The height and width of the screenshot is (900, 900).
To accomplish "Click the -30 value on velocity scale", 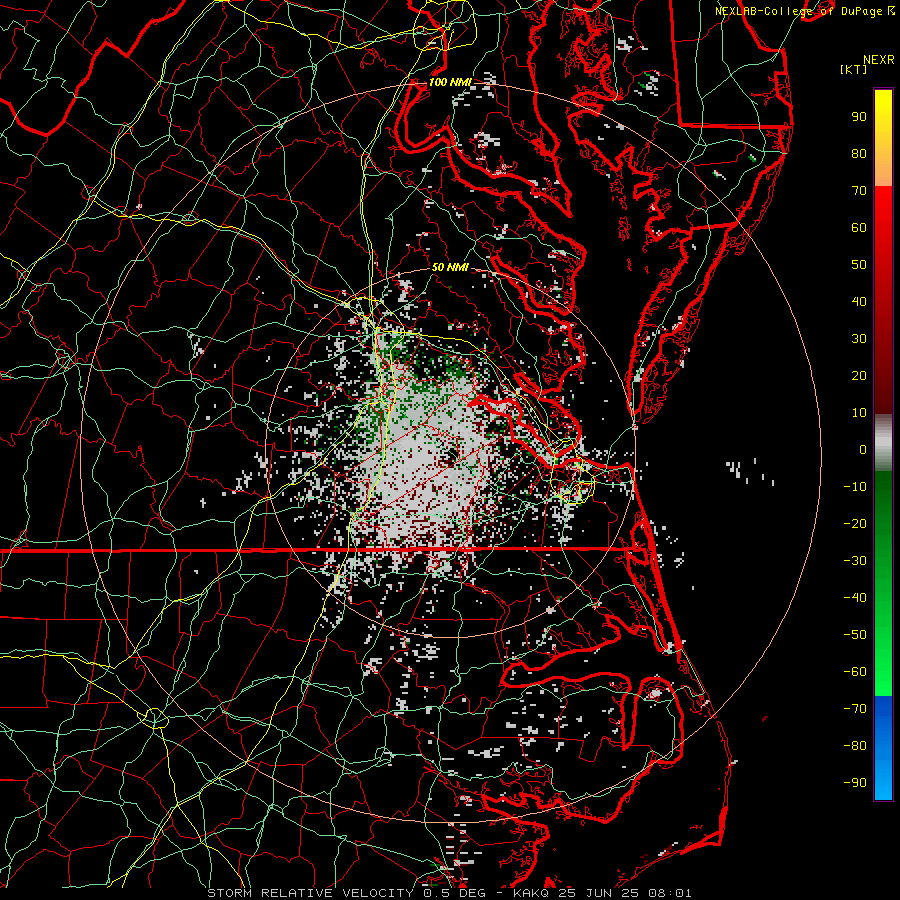I will [x=855, y=561].
